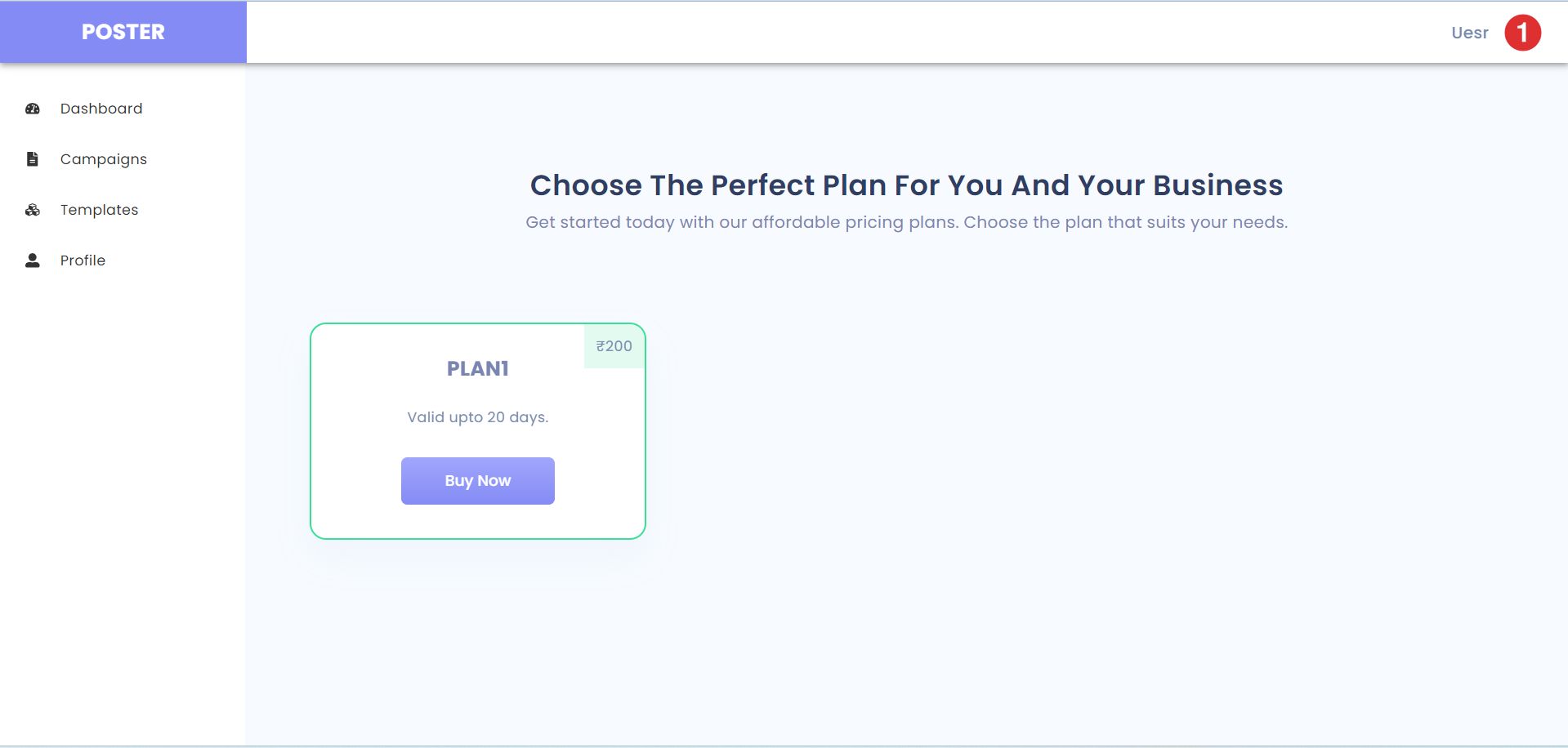
Task: Click the Uesr username in header
Action: pos(1469,33)
